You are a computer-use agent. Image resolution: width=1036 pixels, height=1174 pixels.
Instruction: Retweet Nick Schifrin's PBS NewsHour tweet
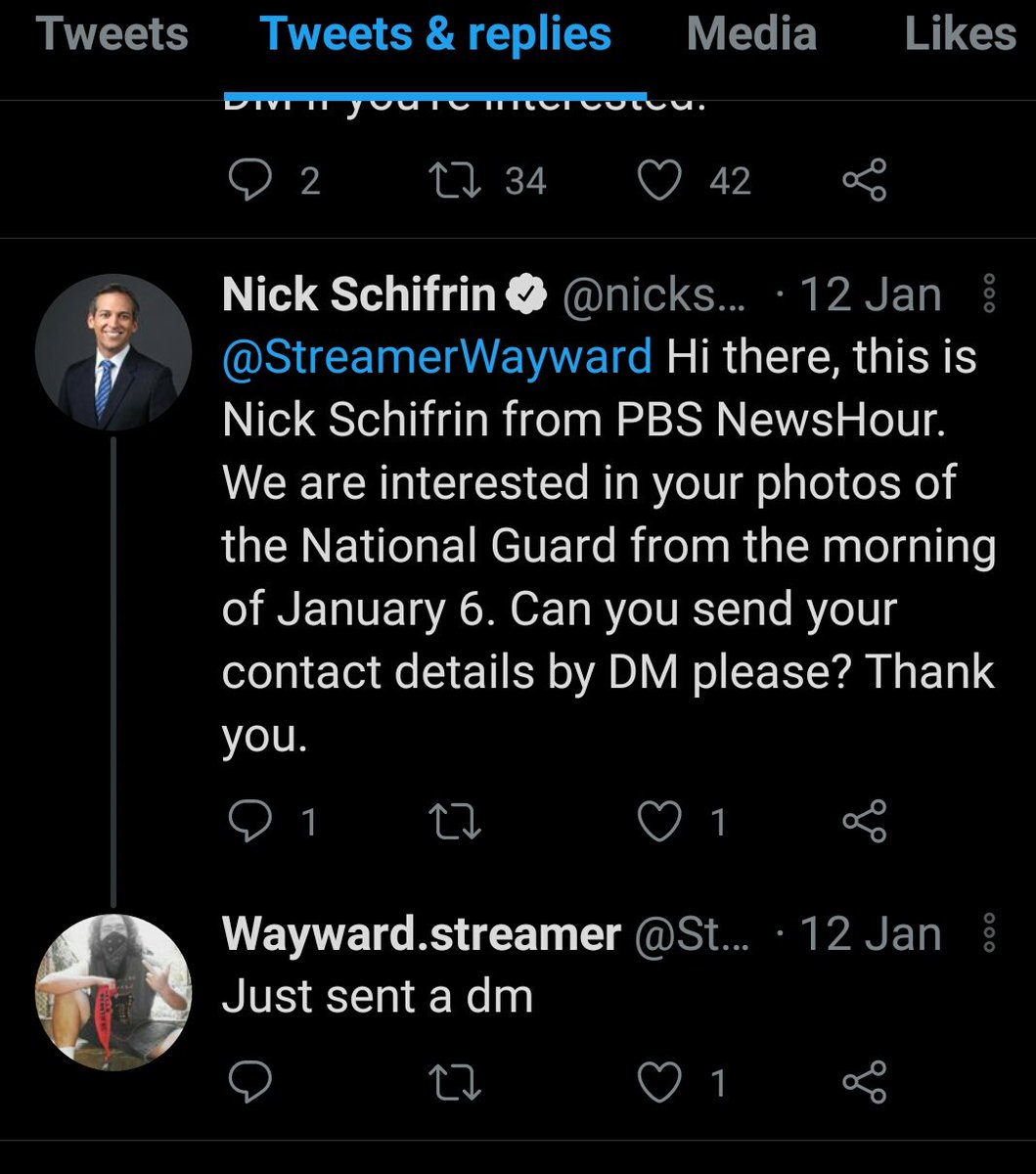[456, 822]
